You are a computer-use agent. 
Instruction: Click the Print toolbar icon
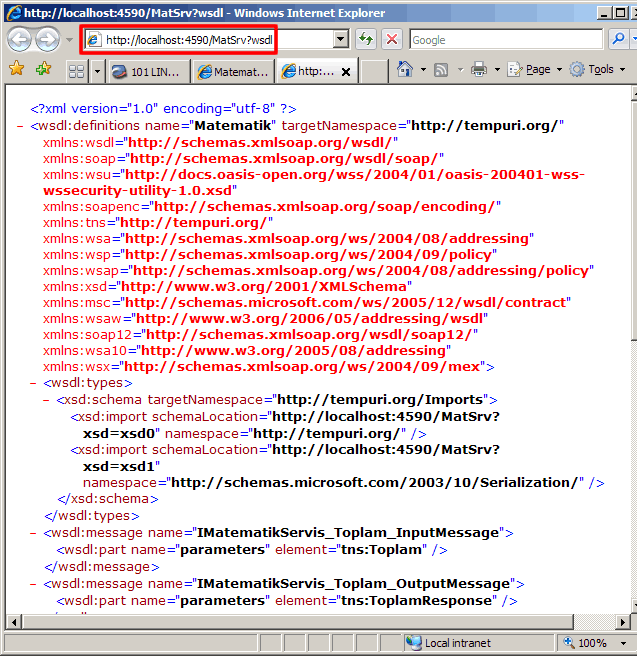tap(479, 70)
